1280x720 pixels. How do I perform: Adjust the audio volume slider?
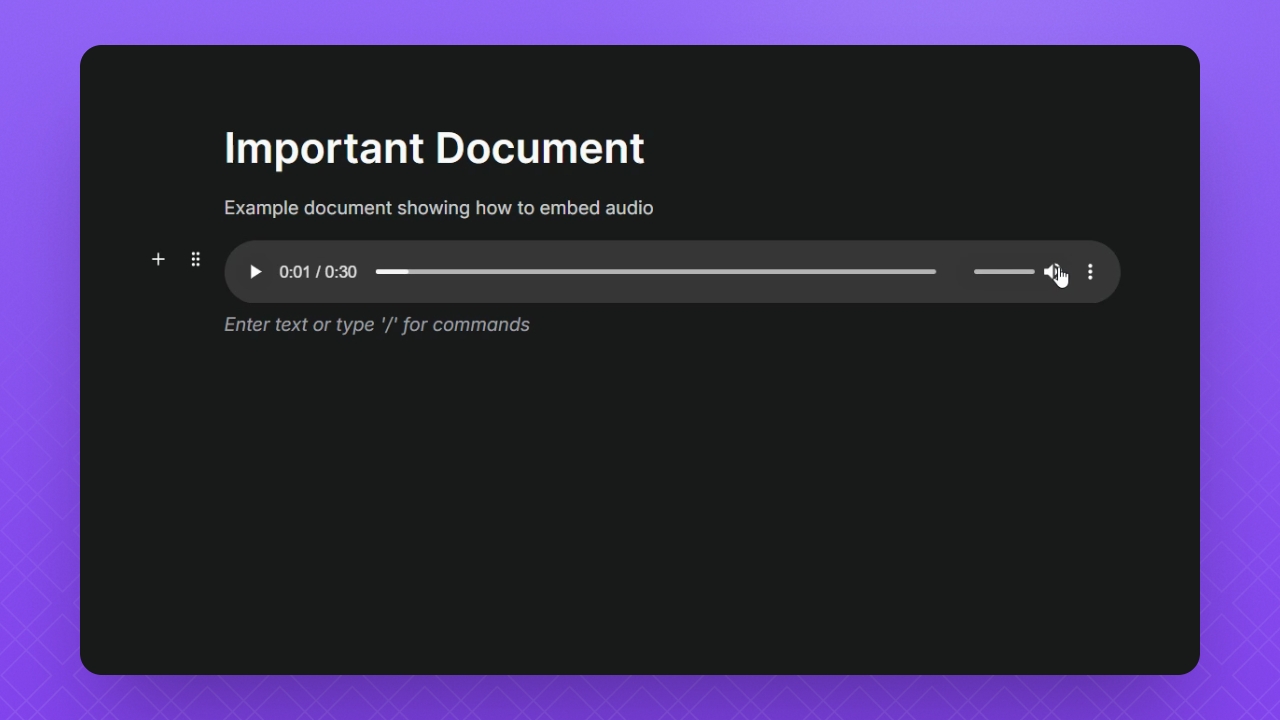[x=1004, y=272]
